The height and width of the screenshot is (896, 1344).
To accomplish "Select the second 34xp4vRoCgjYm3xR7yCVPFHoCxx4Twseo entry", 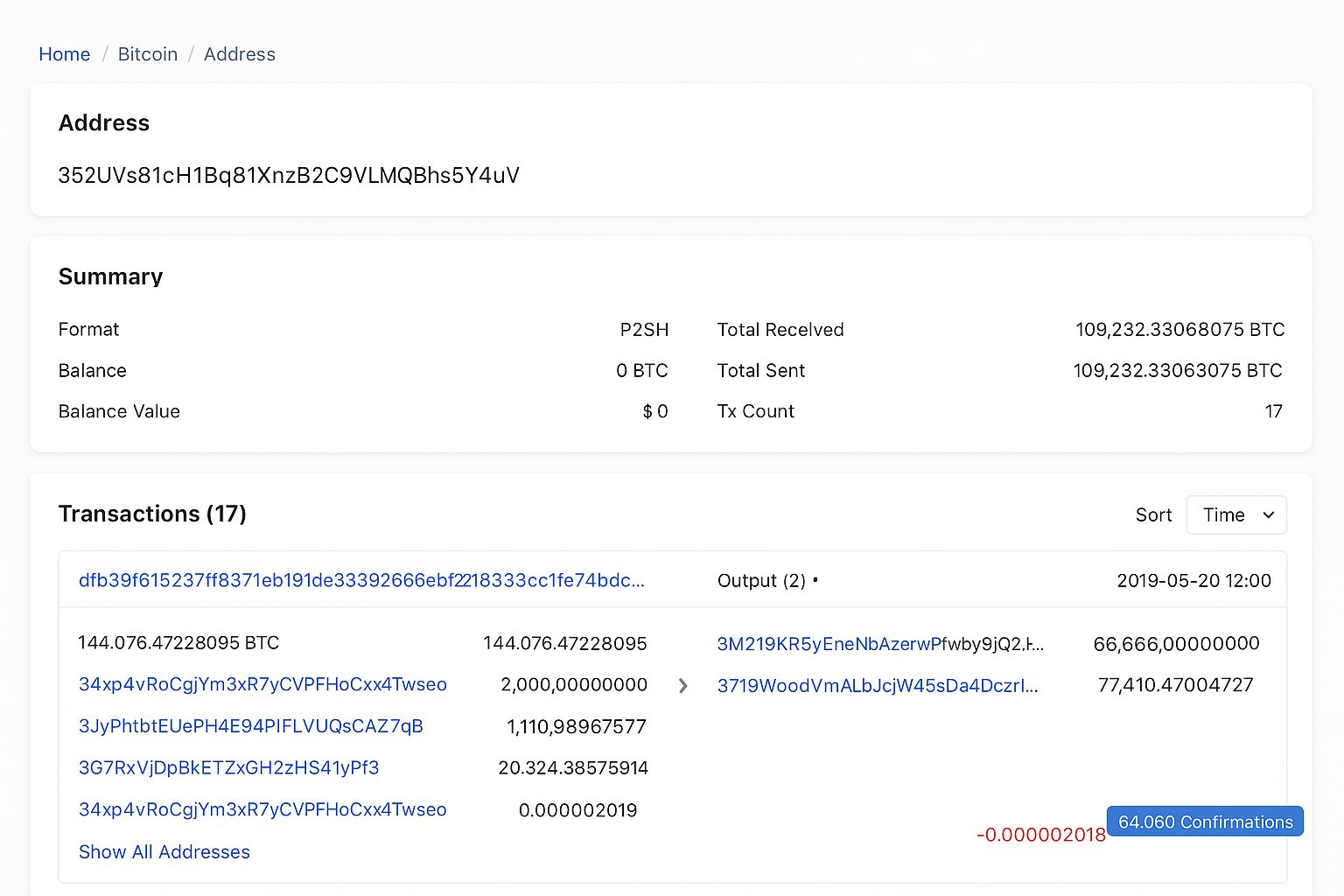I will click(x=262, y=809).
